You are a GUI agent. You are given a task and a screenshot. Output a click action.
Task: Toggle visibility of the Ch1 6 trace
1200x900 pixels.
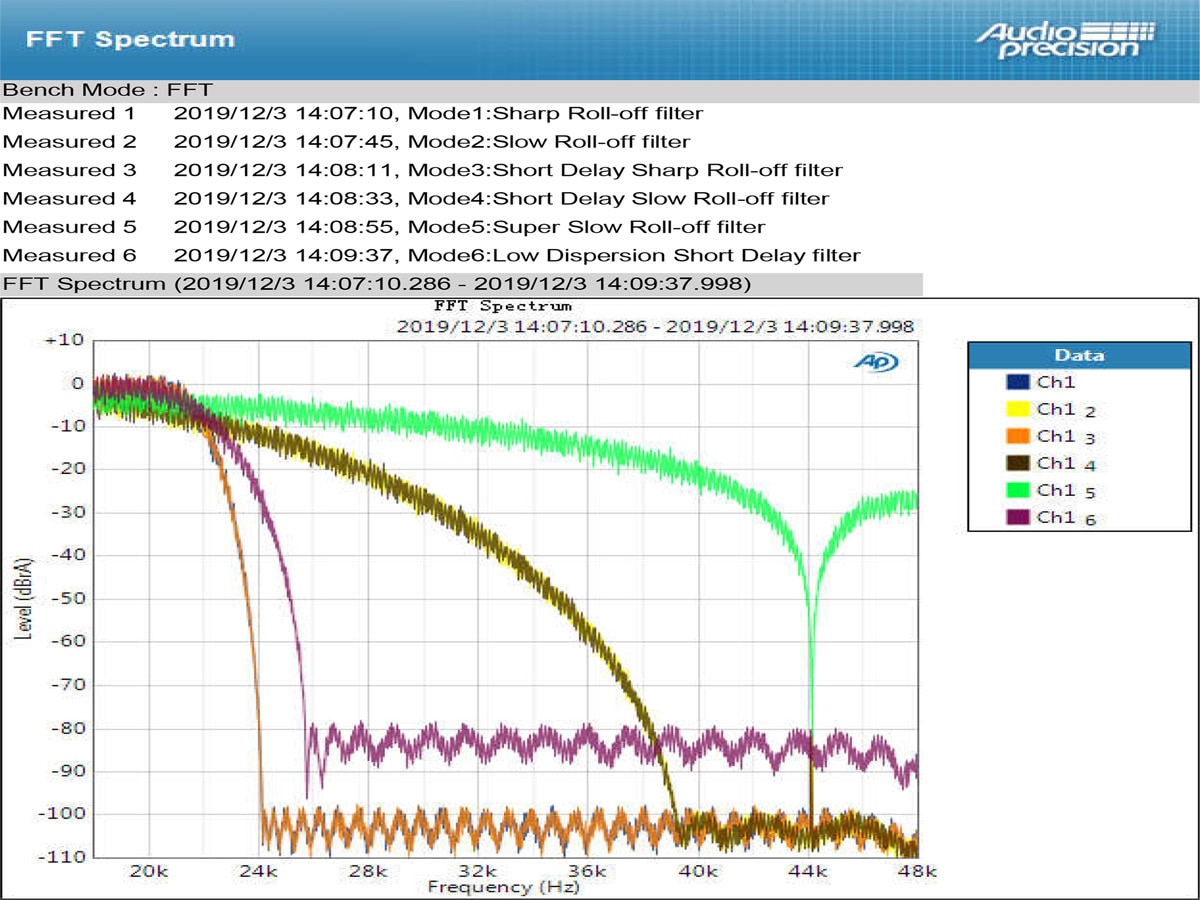[x=1057, y=517]
